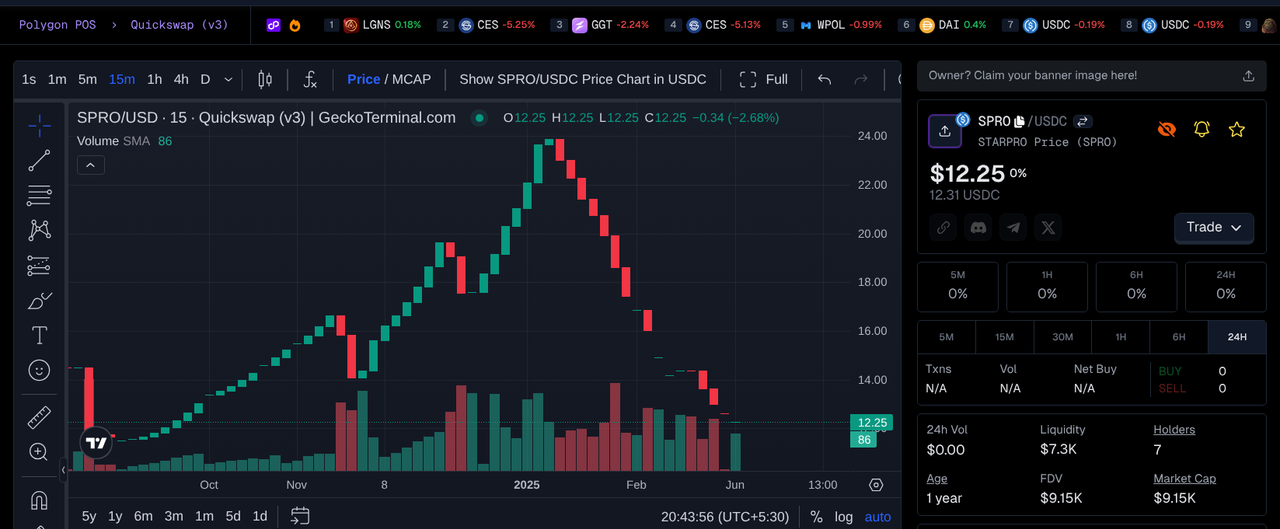Collapse the drawing toolbar side arrow
1280x529 pixels.
click(64, 469)
